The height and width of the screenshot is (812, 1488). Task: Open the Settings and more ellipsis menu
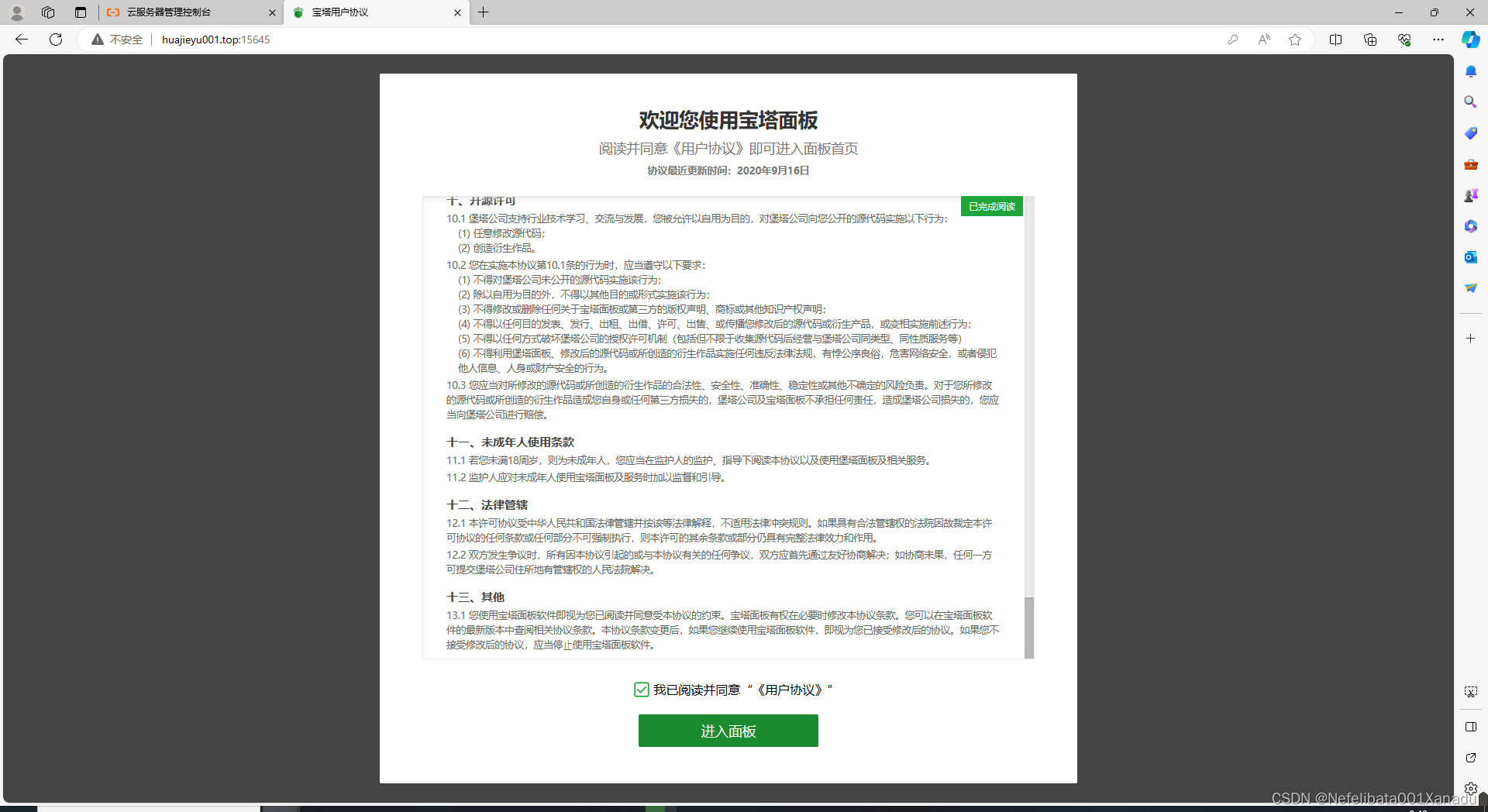click(x=1438, y=40)
